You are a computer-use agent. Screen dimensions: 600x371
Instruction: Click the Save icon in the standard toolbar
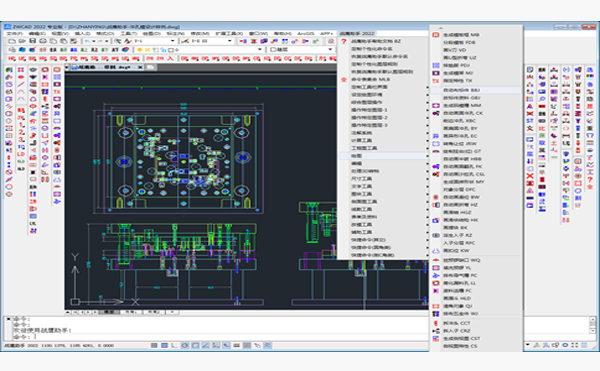click(33, 41)
